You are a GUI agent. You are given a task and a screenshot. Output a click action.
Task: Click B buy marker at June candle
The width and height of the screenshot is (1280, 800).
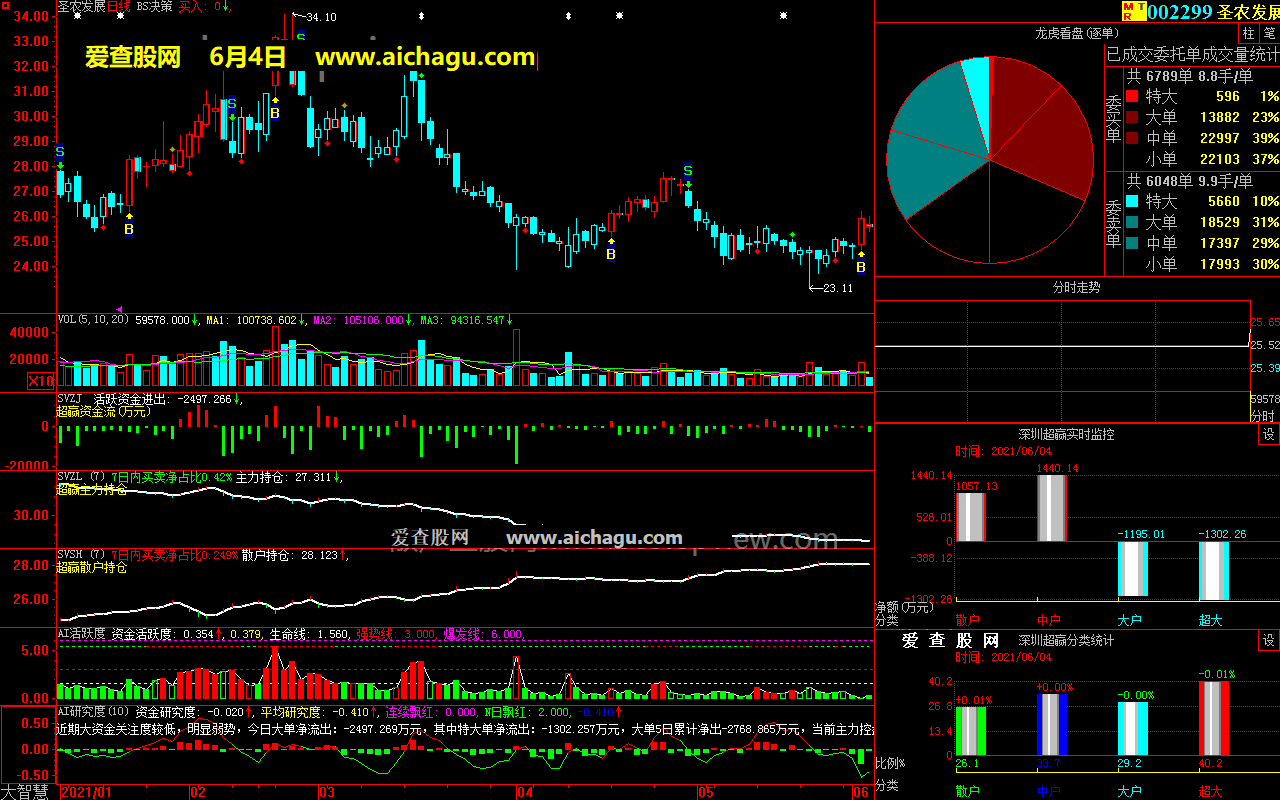pyautogui.click(x=860, y=267)
